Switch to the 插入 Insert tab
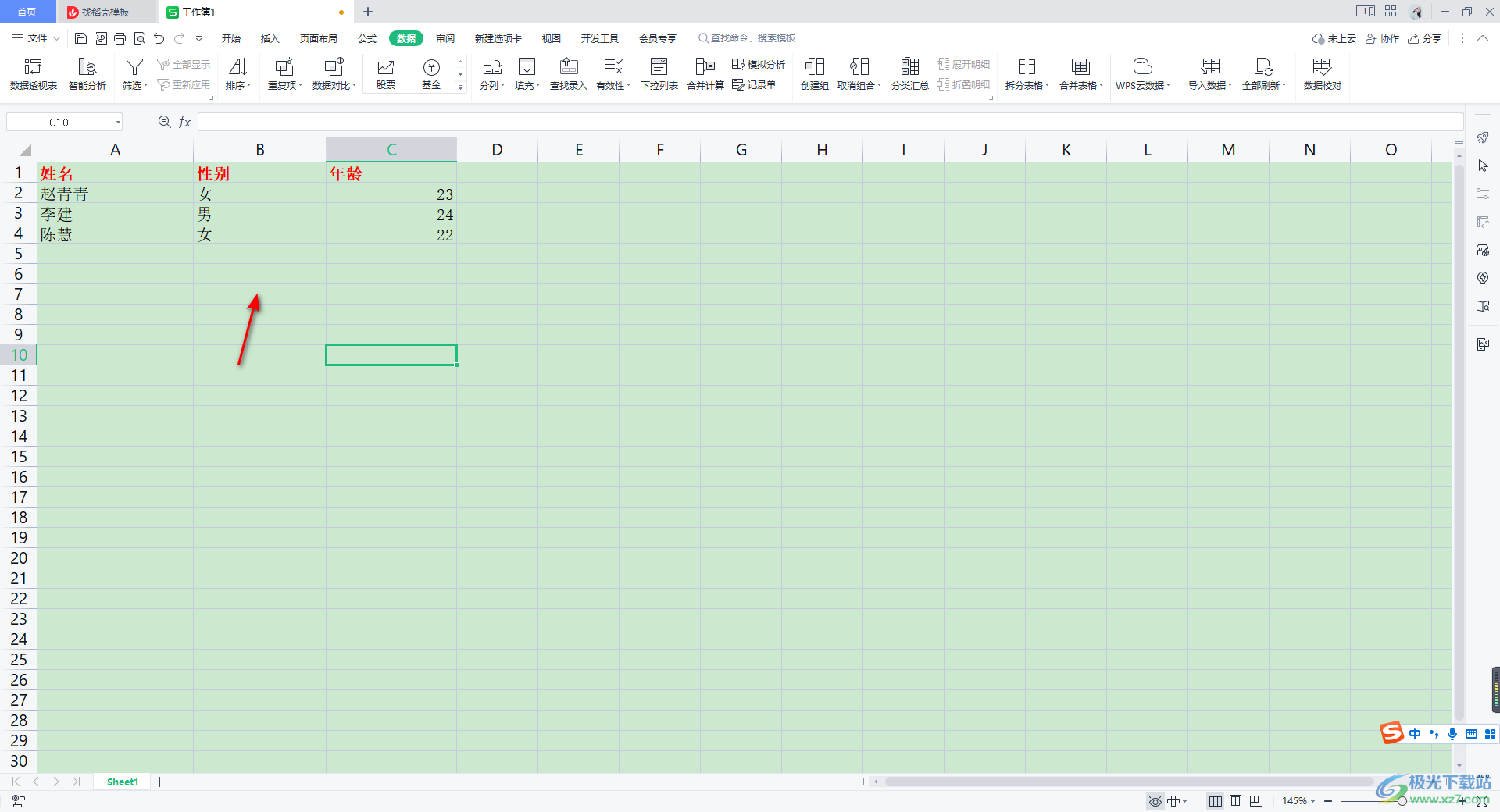The image size is (1500, 812). tap(270, 38)
